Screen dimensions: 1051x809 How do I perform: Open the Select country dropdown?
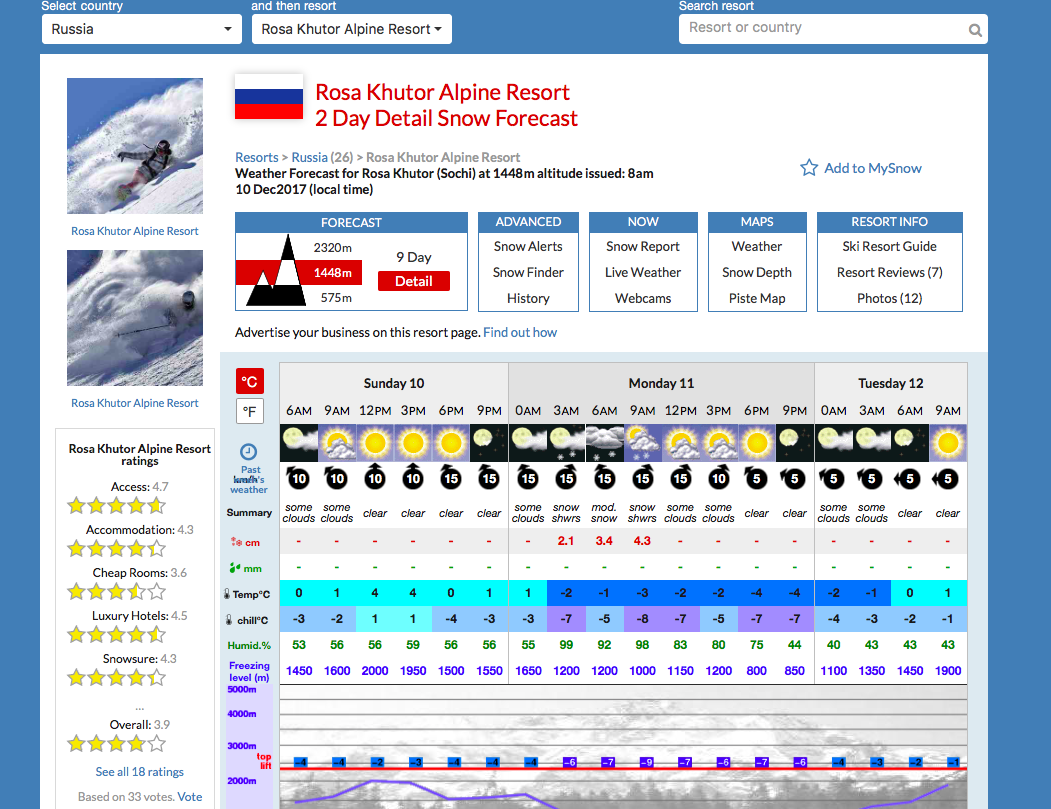pos(141,29)
